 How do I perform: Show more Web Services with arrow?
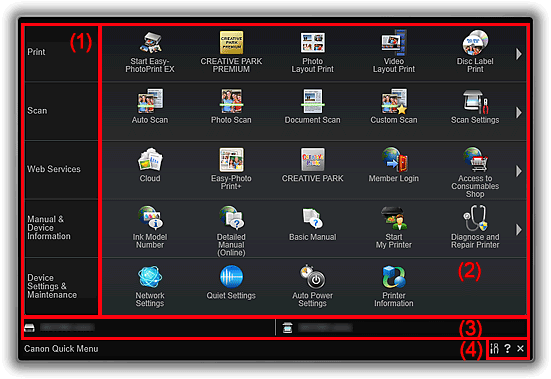pos(519,171)
